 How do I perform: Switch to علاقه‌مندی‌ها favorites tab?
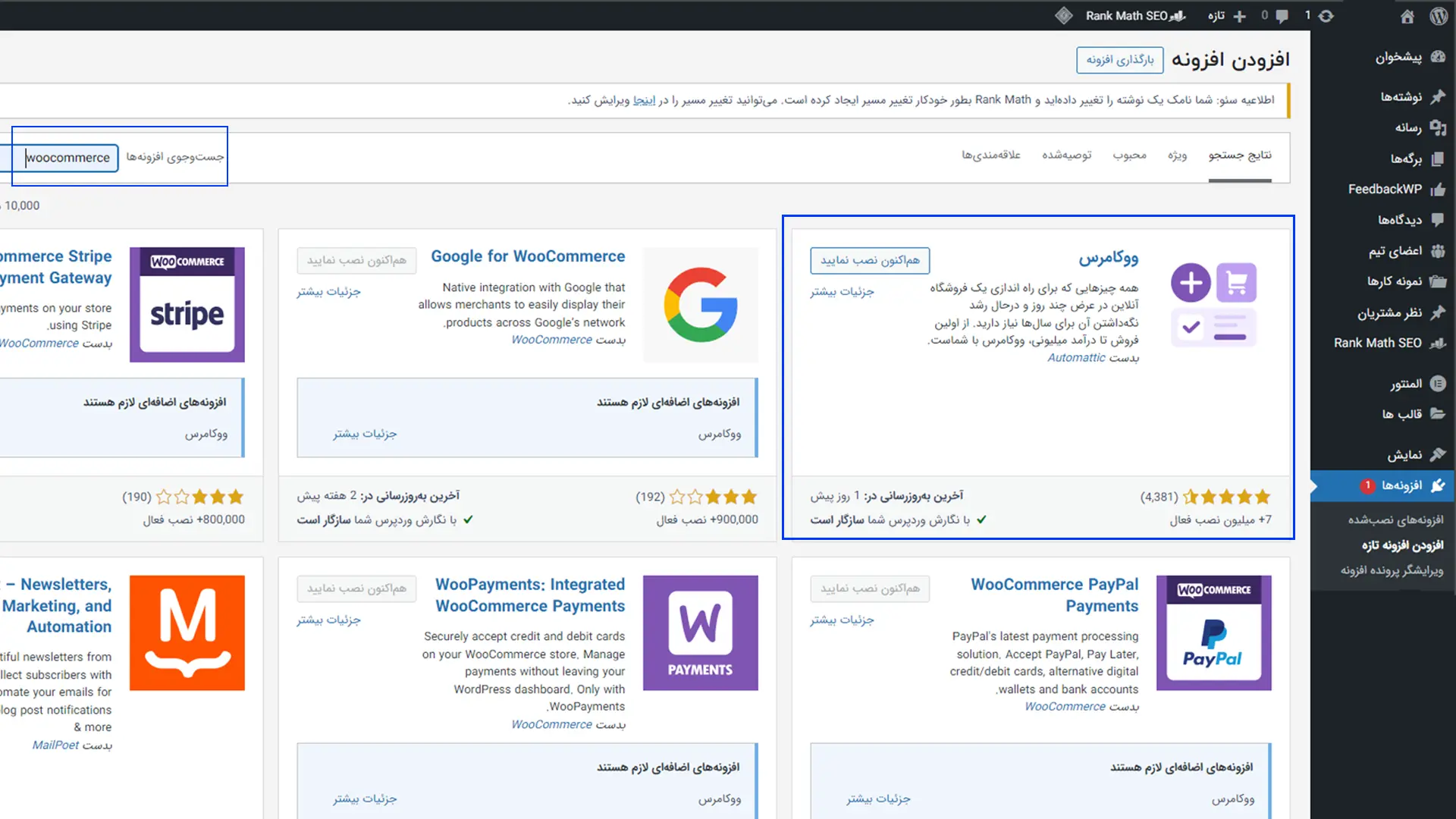tap(991, 155)
